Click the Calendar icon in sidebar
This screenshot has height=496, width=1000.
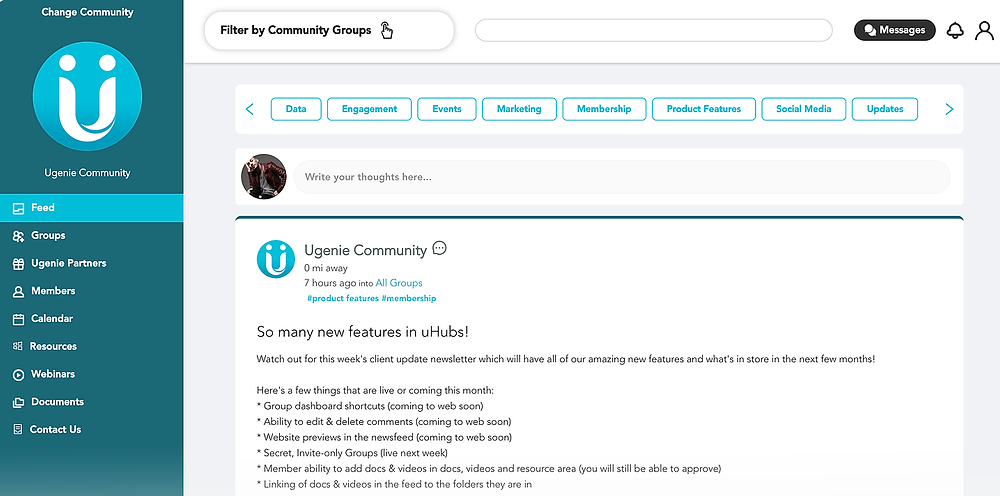click(18, 319)
